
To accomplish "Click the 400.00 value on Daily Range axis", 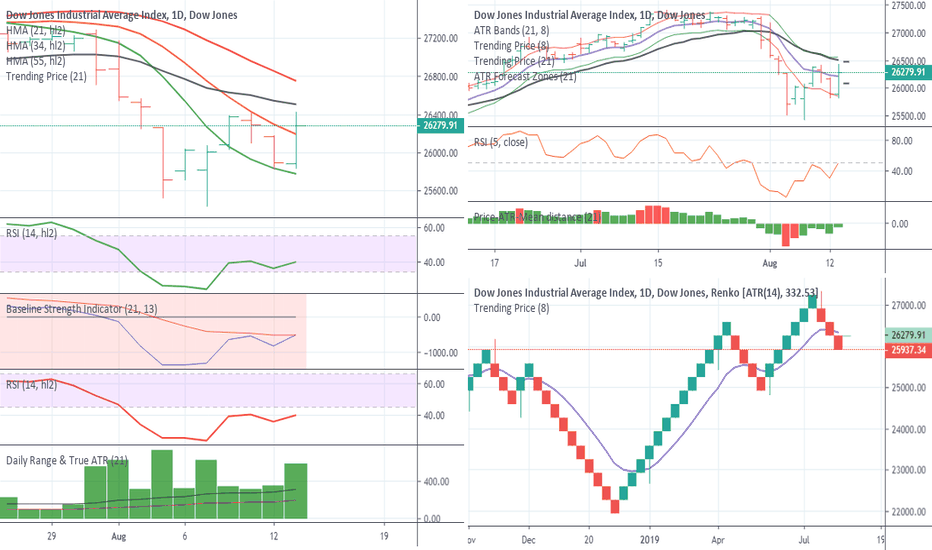I will coord(436,482).
